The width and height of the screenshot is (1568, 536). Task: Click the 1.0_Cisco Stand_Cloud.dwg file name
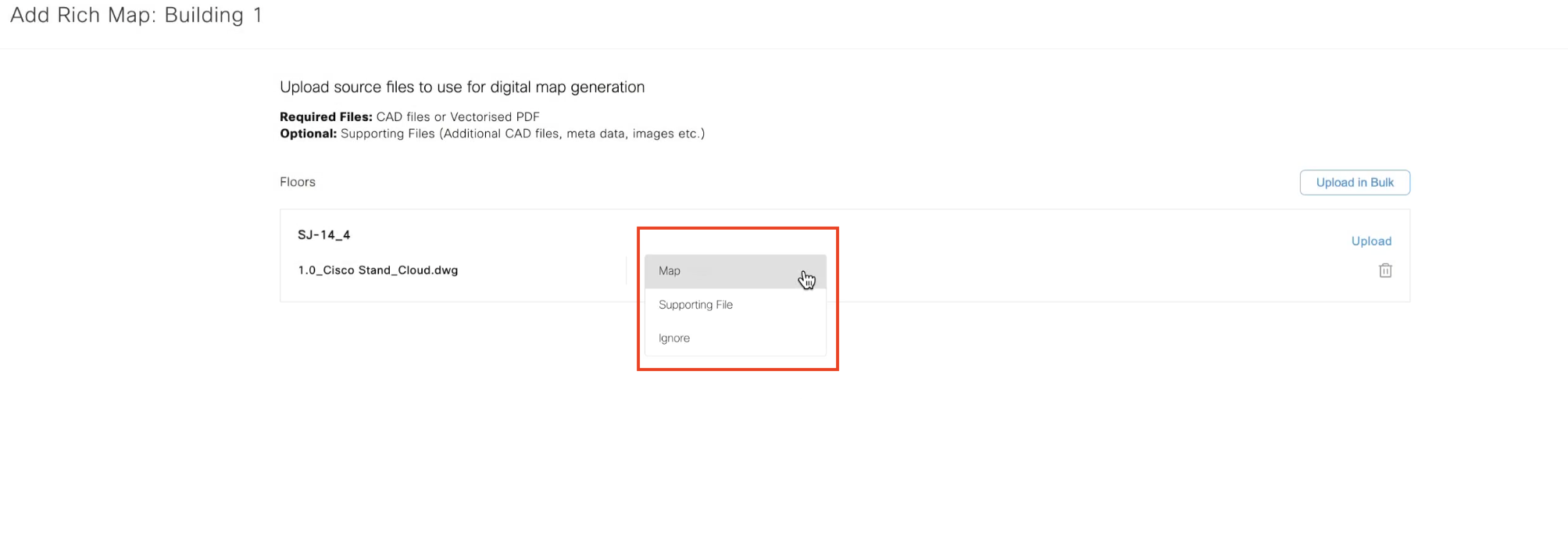click(x=377, y=270)
